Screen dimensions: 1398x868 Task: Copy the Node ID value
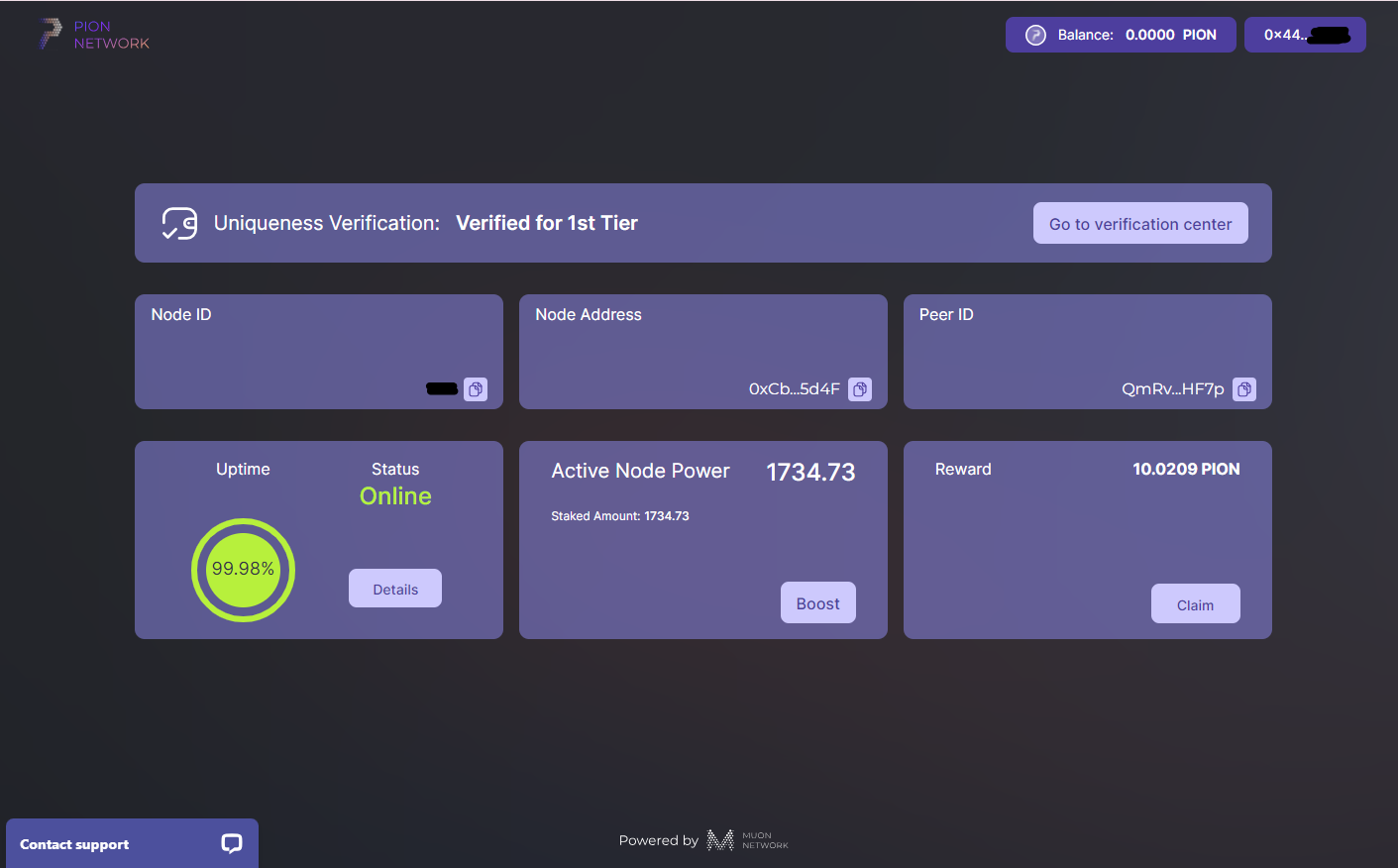[x=476, y=389]
